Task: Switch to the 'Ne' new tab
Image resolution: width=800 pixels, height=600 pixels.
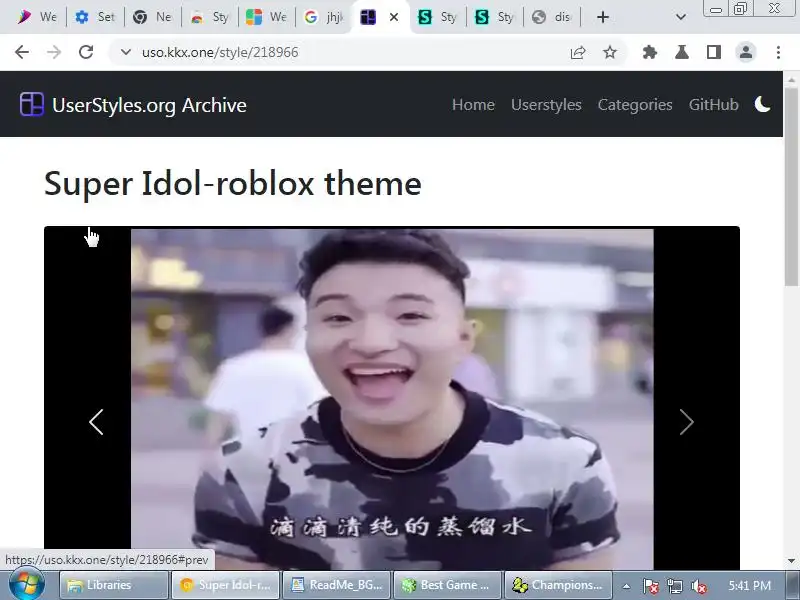Action: (152, 17)
